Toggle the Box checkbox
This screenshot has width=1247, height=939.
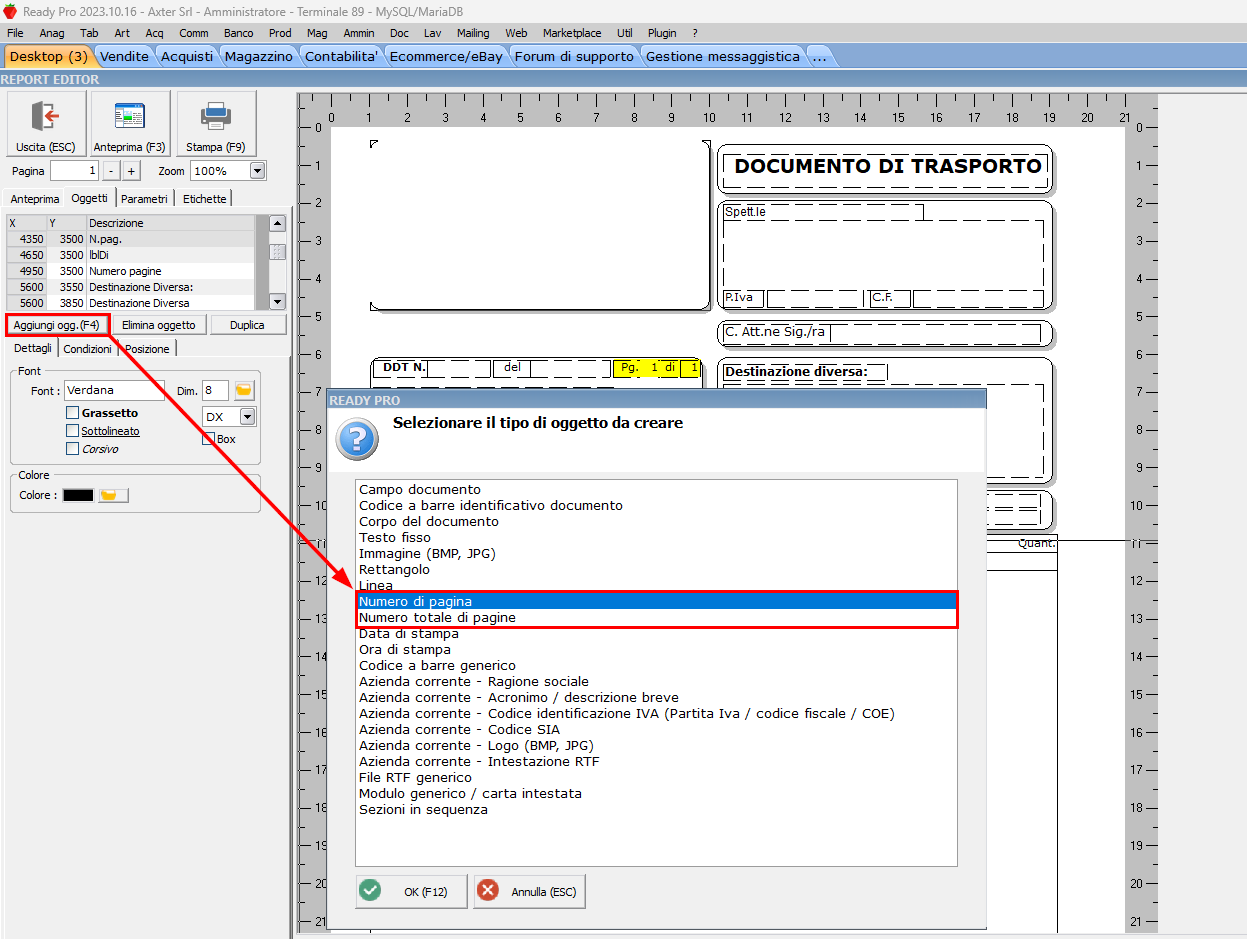pyautogui.click(x=209, y=438)
